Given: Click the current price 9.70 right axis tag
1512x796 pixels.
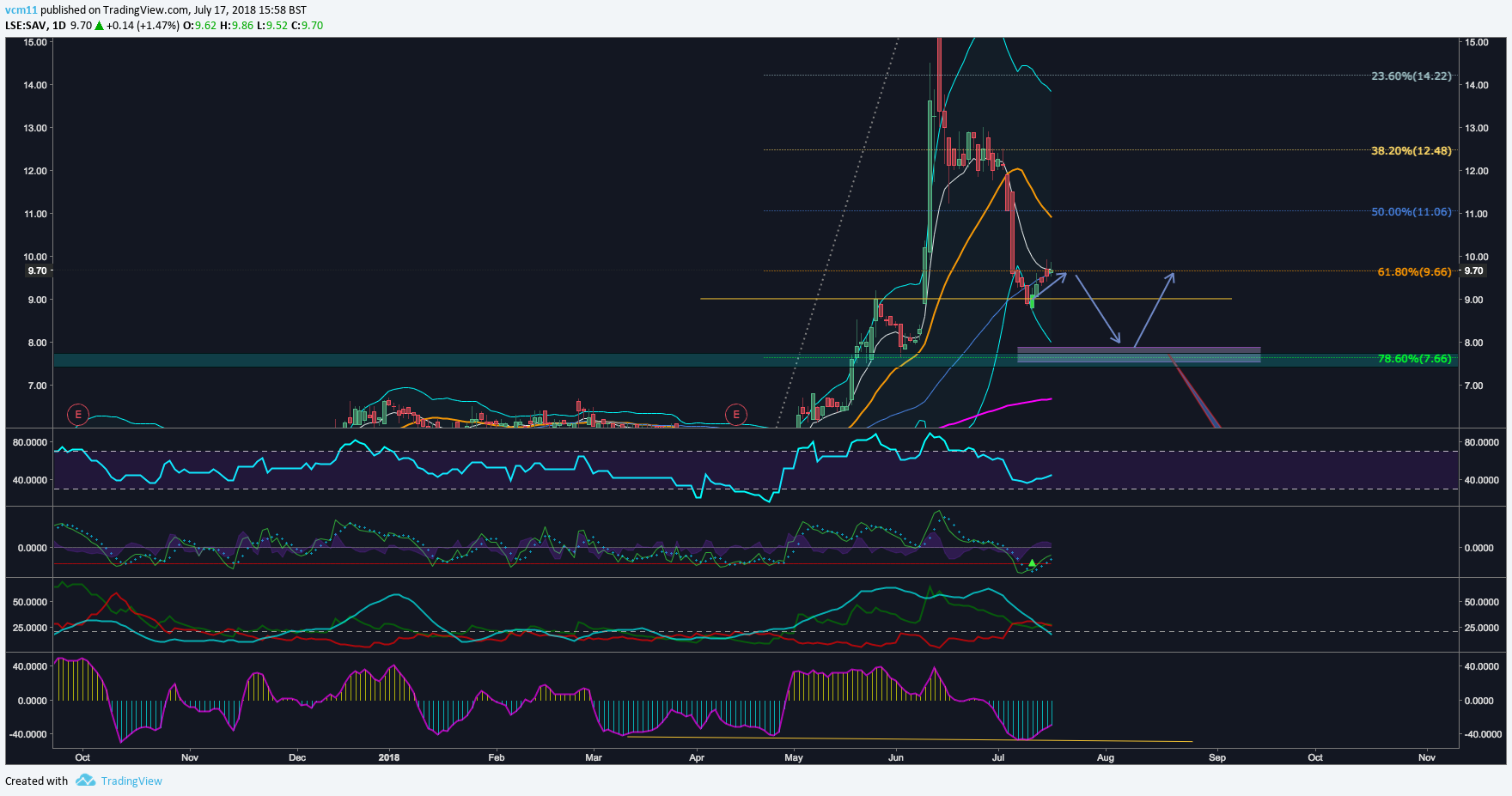Looking at the screenshot, I should click(1473, 270).
